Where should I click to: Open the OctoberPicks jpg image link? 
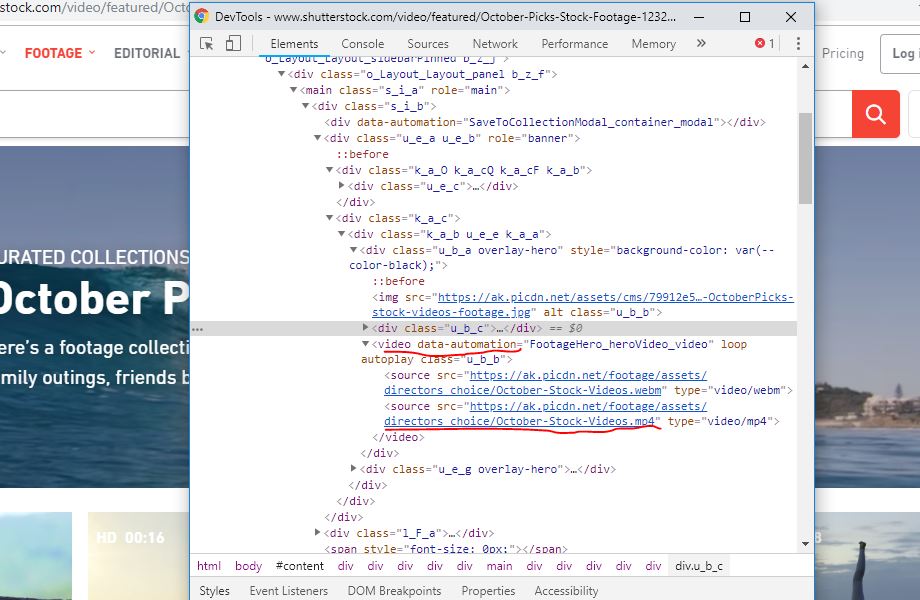(x=583, y=304)
